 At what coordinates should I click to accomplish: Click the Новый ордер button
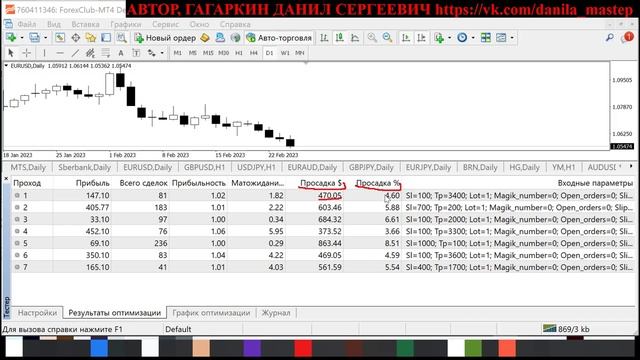point(165,38)
